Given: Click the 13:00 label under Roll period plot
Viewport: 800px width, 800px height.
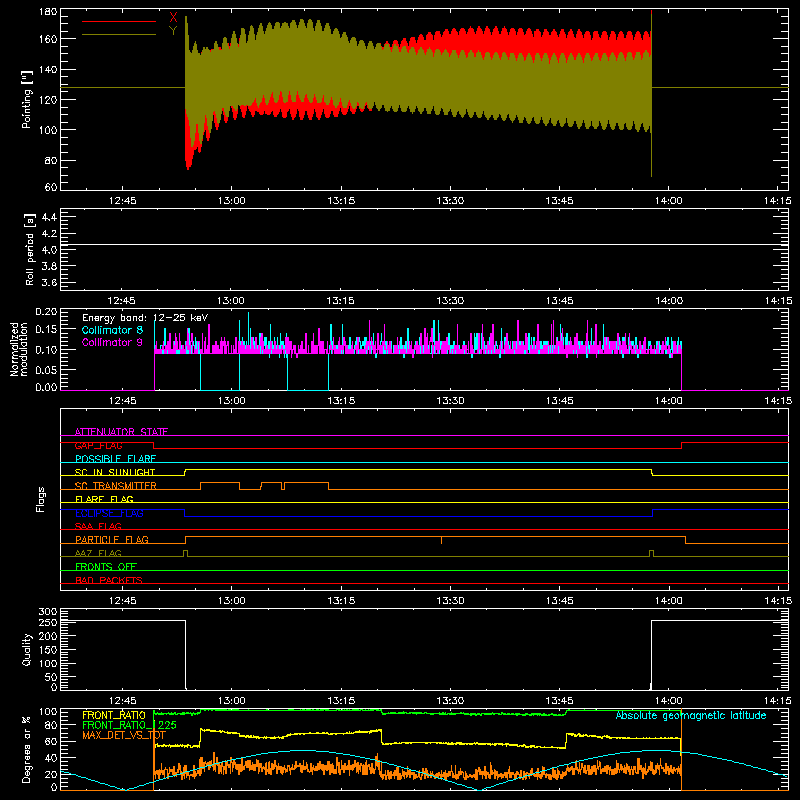Looking at the screenshot, I should click(x=232, y=301).
